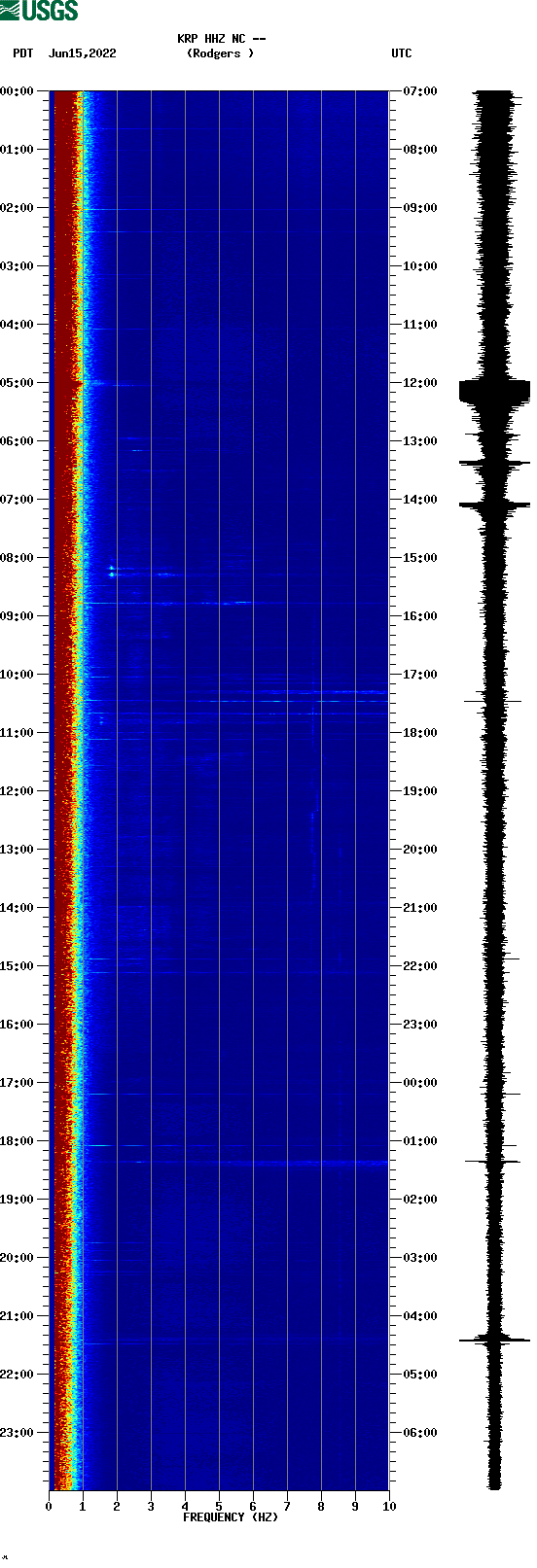The image size is (537, 1568).
Task: Click the Jun15,2022 date label
Action: [x=82, y=53]
